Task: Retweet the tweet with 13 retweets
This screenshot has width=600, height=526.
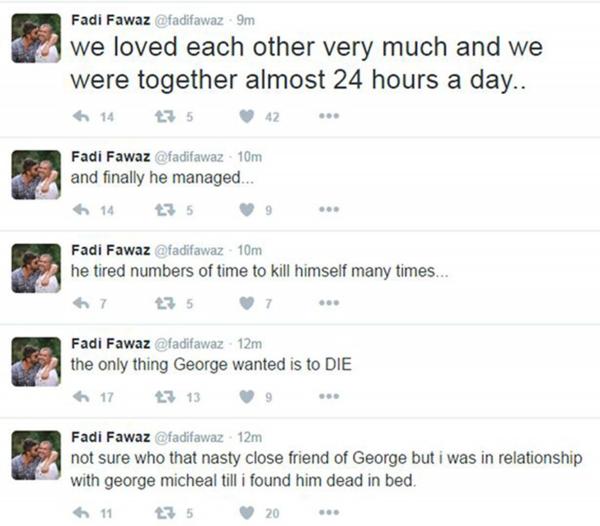Action: 162,397
